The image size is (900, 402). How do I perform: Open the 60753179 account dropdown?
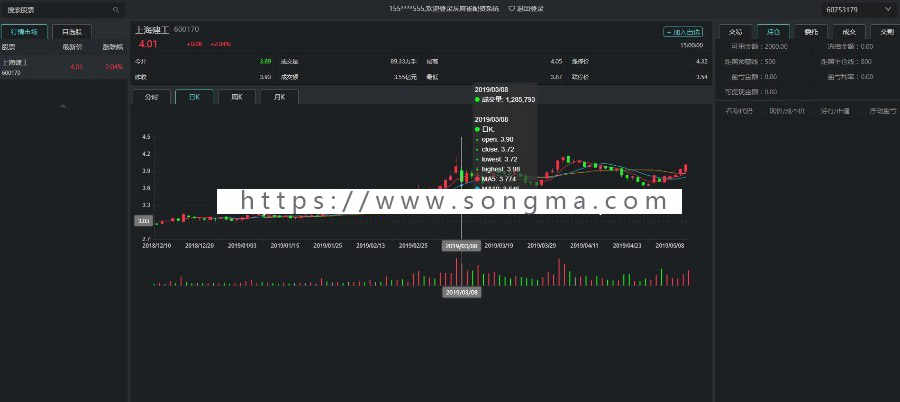point(858,10)
